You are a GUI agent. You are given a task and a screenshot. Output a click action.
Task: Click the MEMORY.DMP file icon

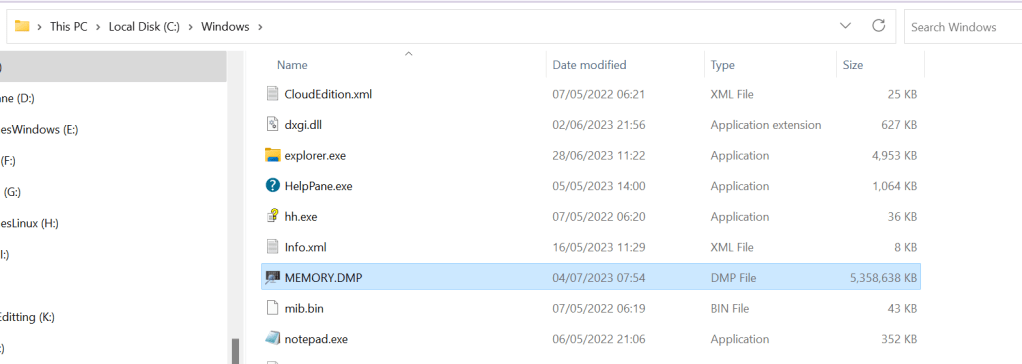272,278
